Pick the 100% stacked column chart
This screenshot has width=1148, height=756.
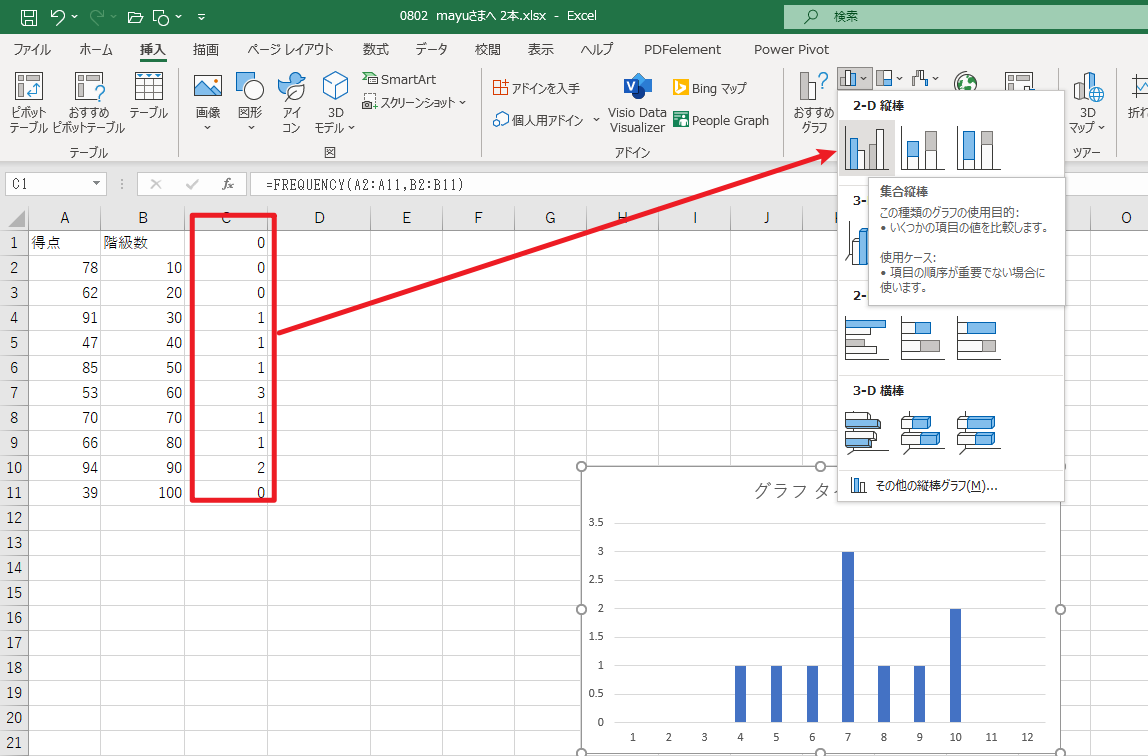coord(978,148)
